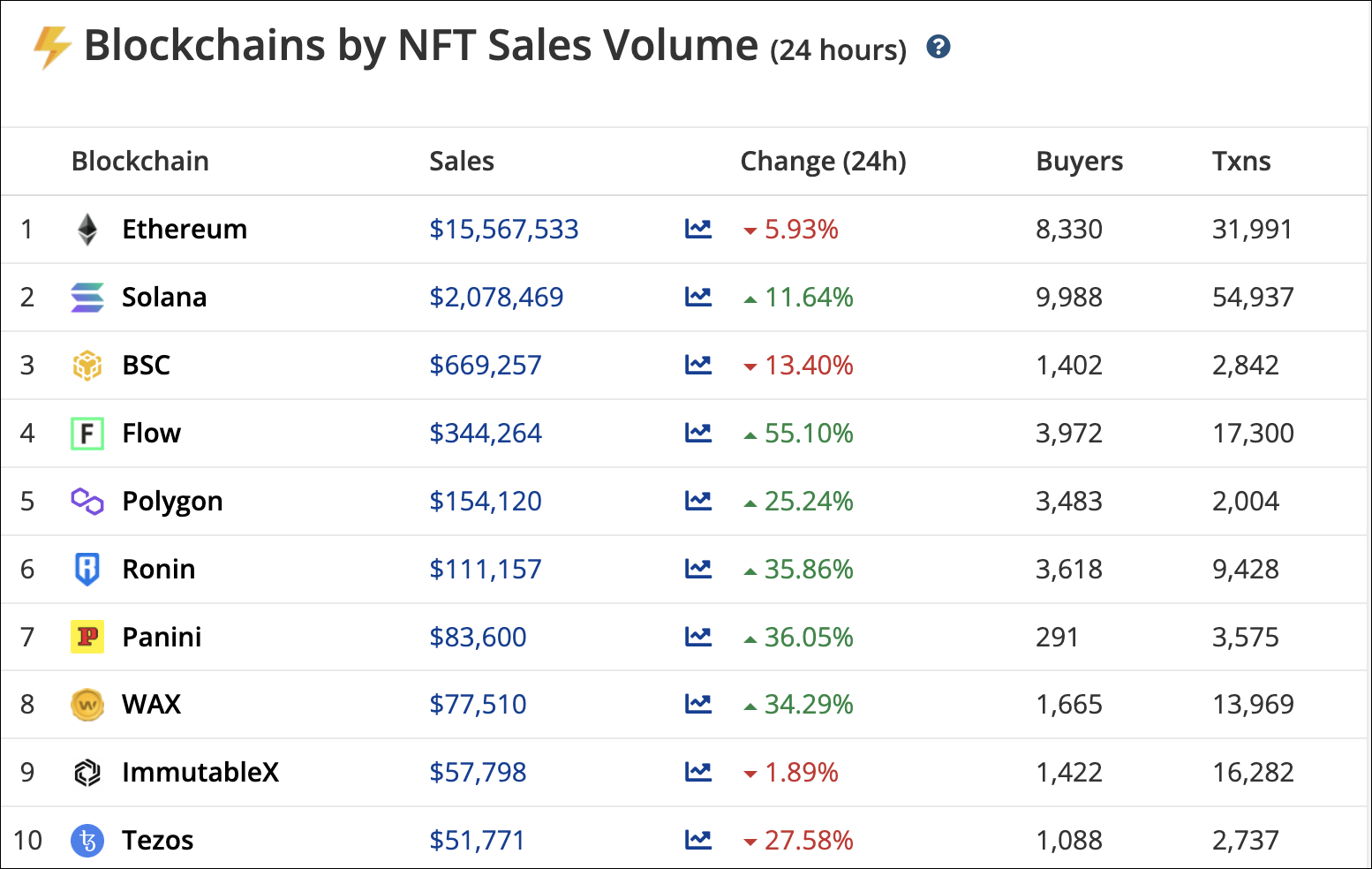Open the Ronin sales chart icon
This screenshot has width=1372, height=869.
[x=698, y=569]
